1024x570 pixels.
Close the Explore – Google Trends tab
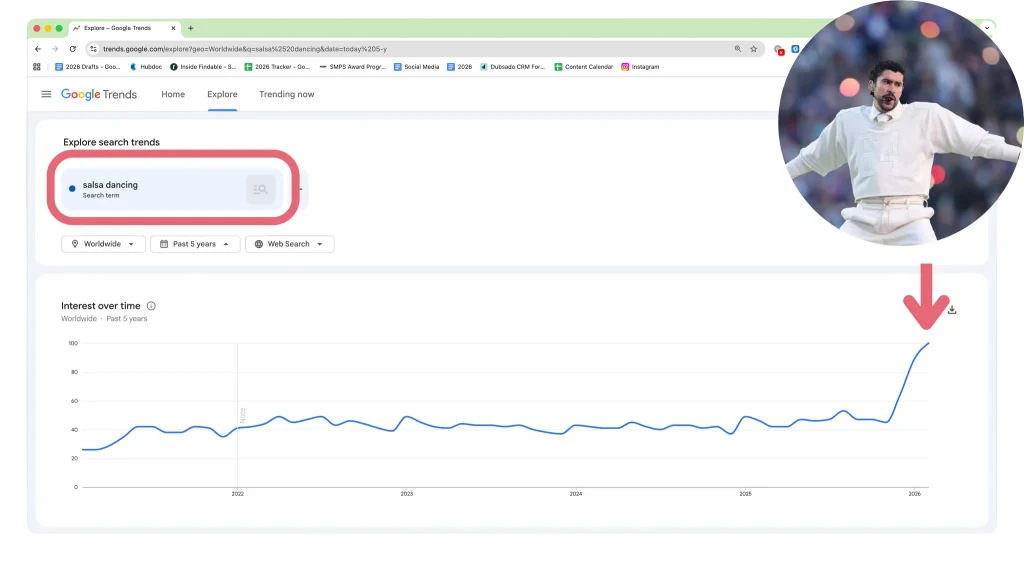pyautogui.click(x=173, y=28)
